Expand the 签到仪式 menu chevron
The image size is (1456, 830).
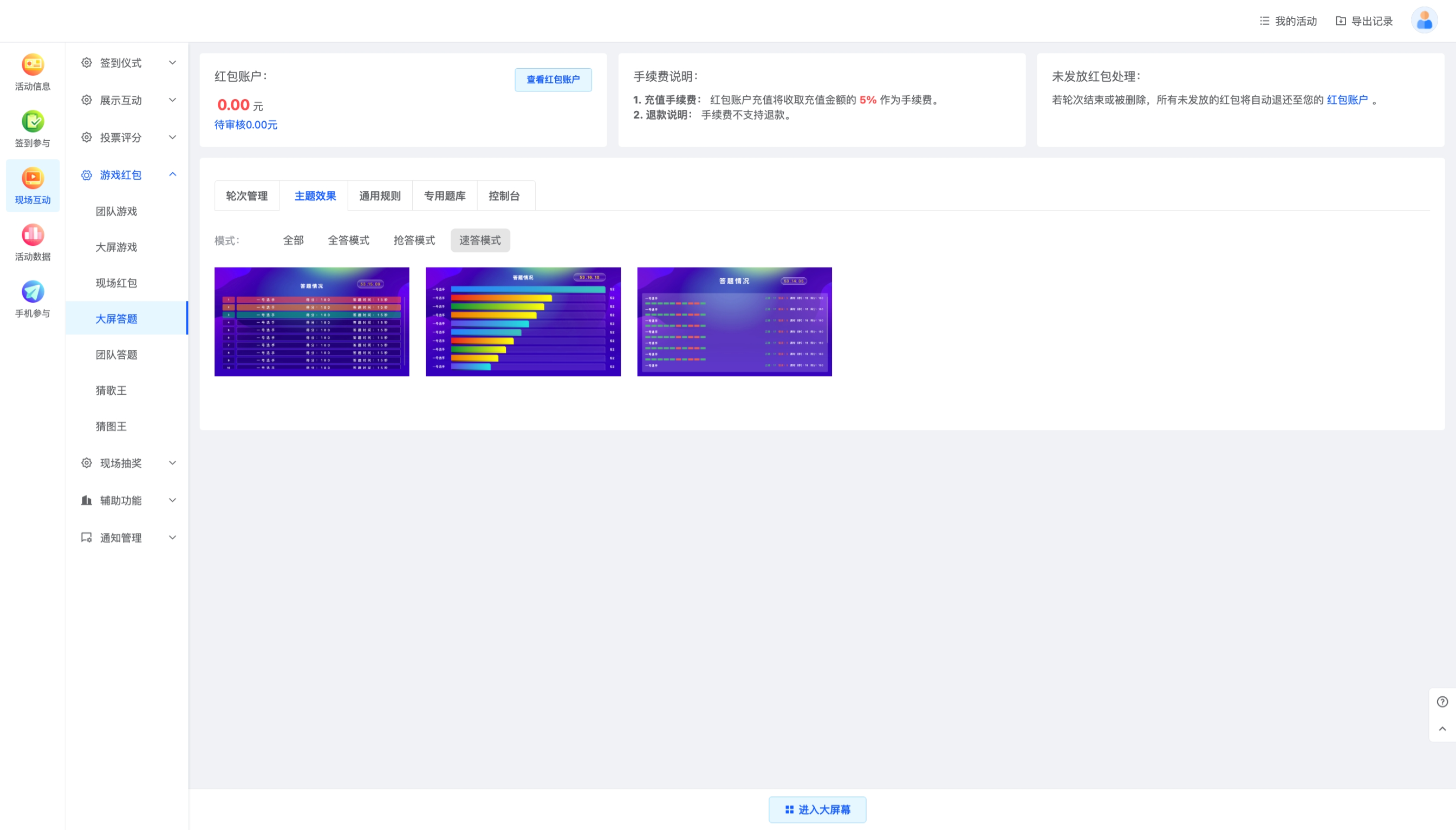(172, 63)
